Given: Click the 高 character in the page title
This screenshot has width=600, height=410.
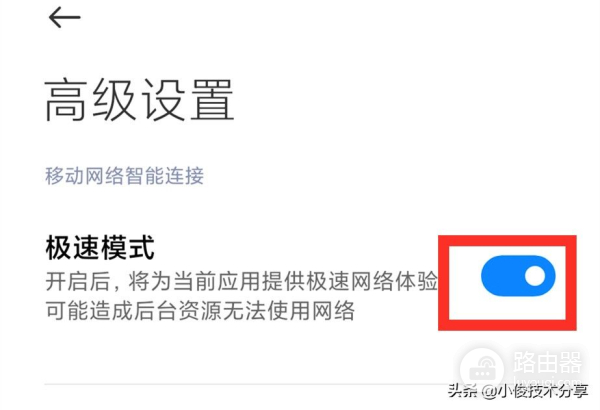Looking at the screenshot, I should pyautogui.click(x=65, y=100).
